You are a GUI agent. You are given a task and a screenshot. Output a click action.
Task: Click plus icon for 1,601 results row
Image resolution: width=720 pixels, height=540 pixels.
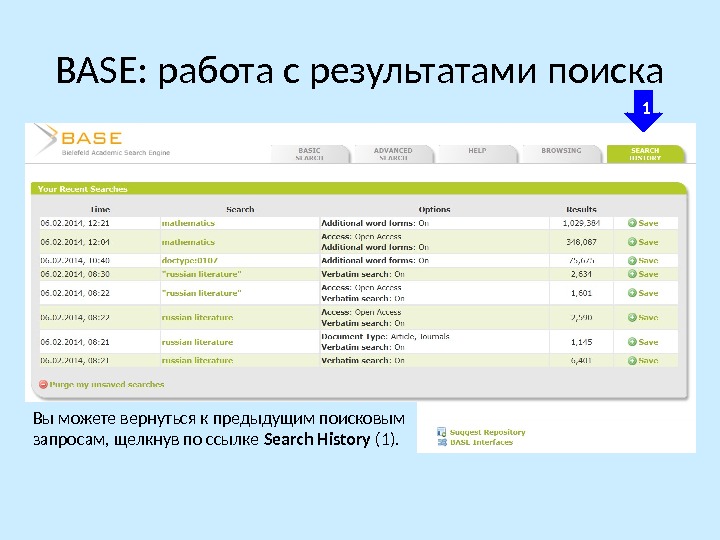[632, 293]
